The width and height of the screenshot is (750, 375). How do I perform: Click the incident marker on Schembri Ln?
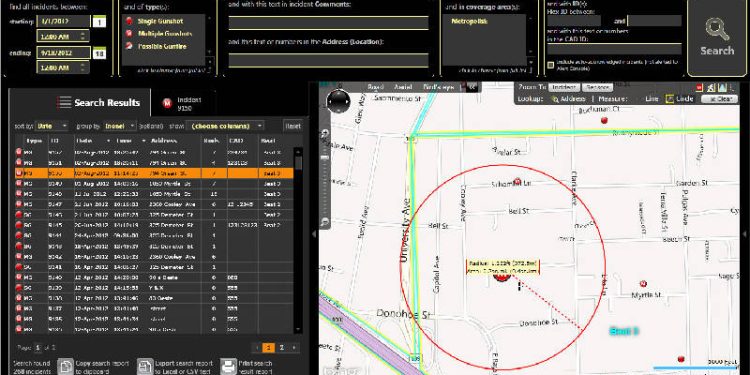coord(517,182)
